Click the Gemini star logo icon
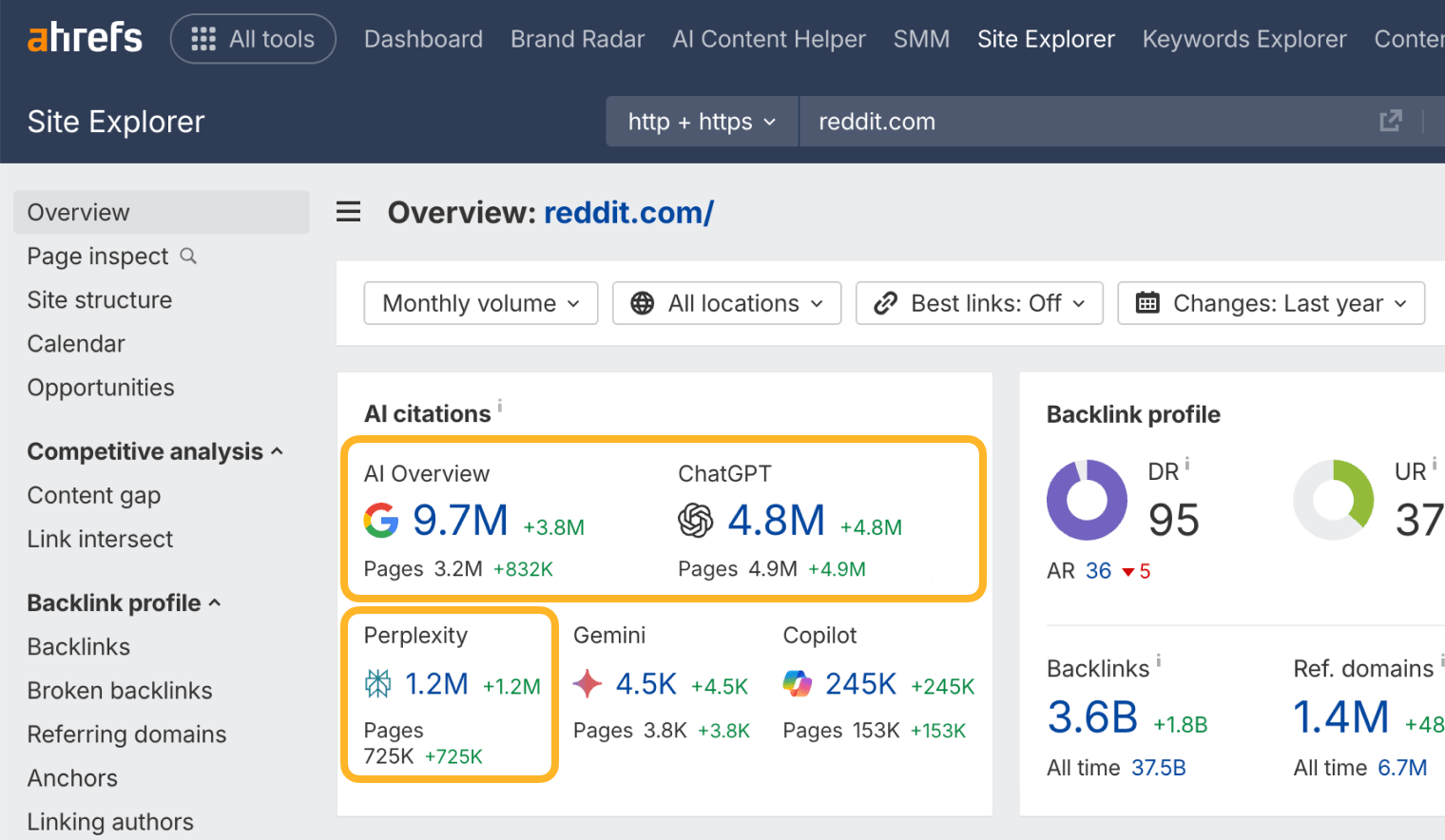Screen dimensions: 1445x840 [588, 684]
